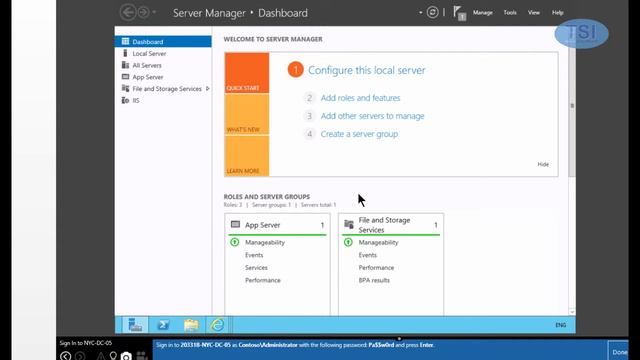The image size is (640, 360).
Task: Click Configure this local server link
Action: click(367, 70)
